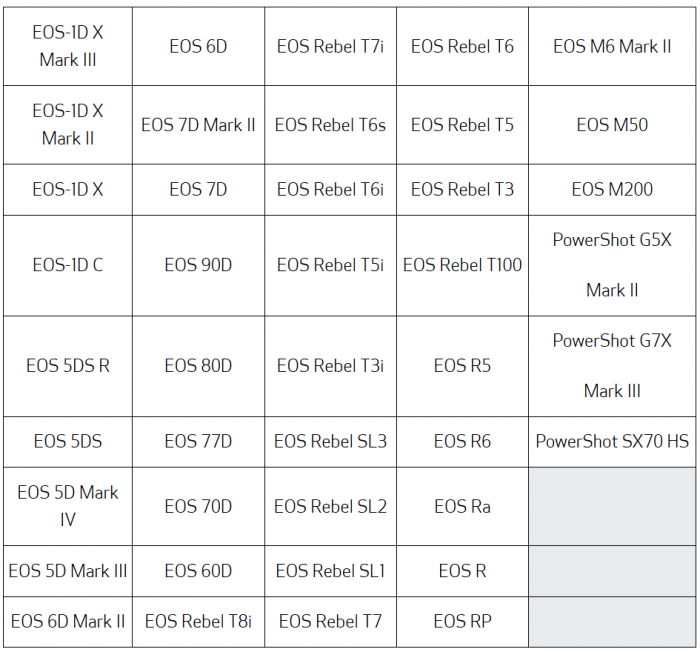This screenshot has width=700, height=652.
Task: Select the EOS 90D entry
Action: [198, 265]
